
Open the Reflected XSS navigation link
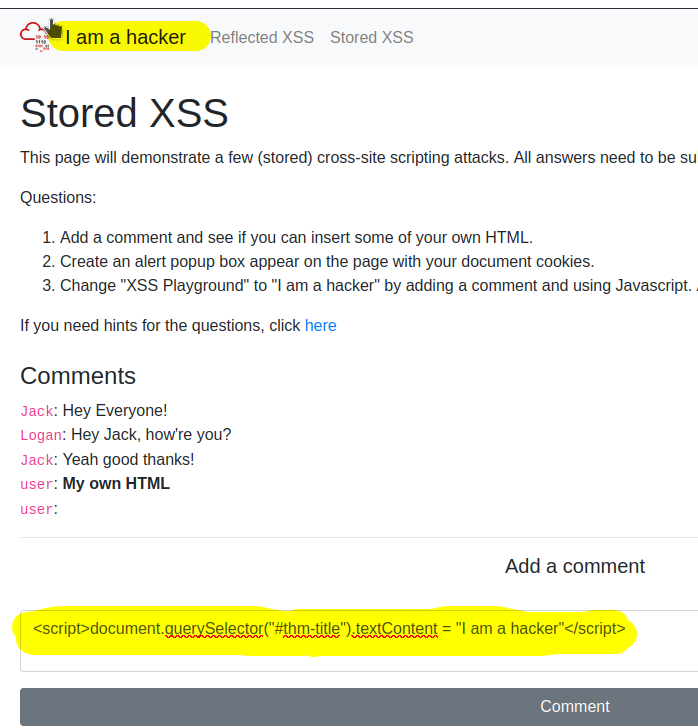tap(262, 37)
